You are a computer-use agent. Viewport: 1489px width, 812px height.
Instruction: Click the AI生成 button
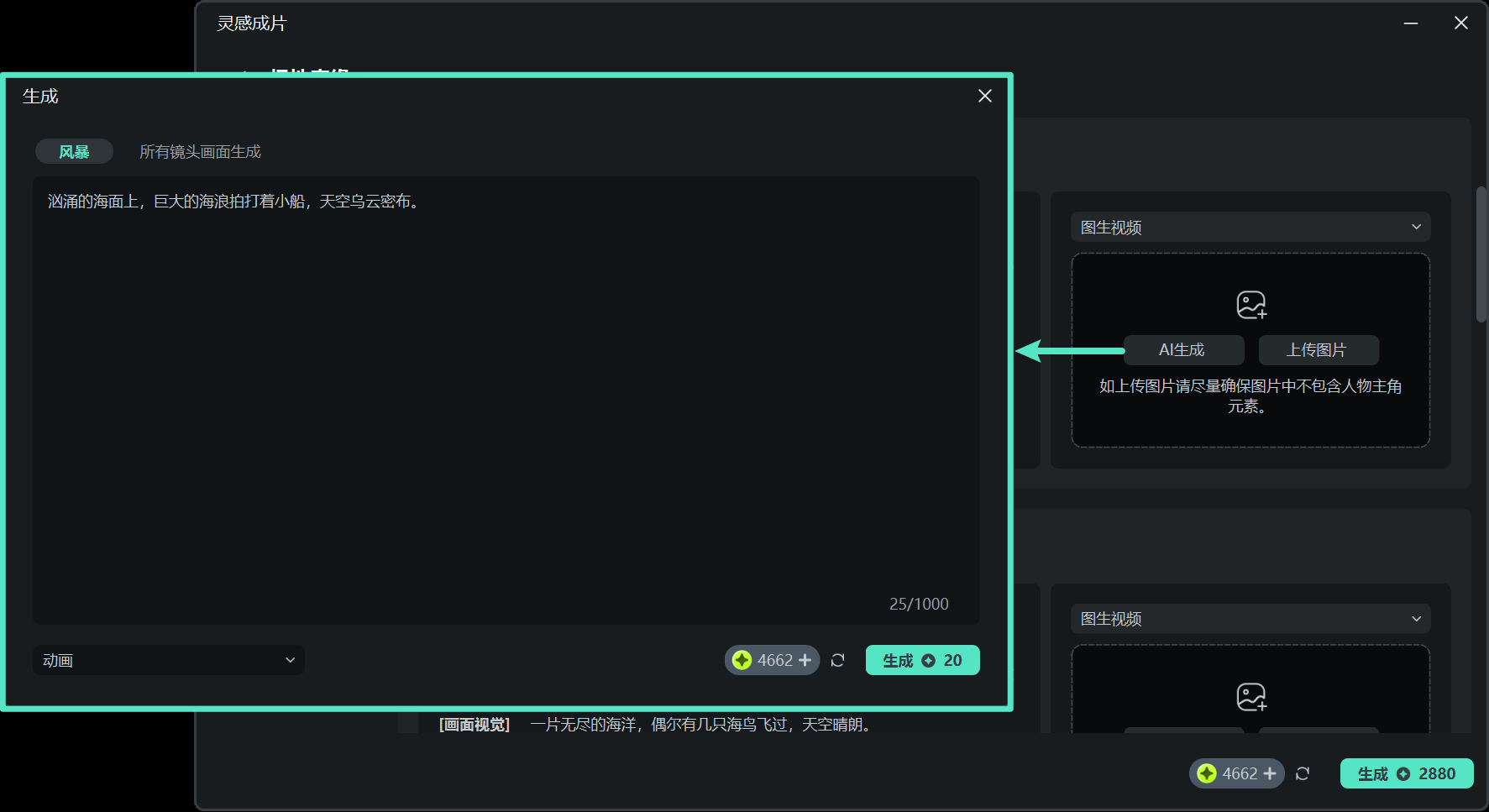tap(1183, 350)
